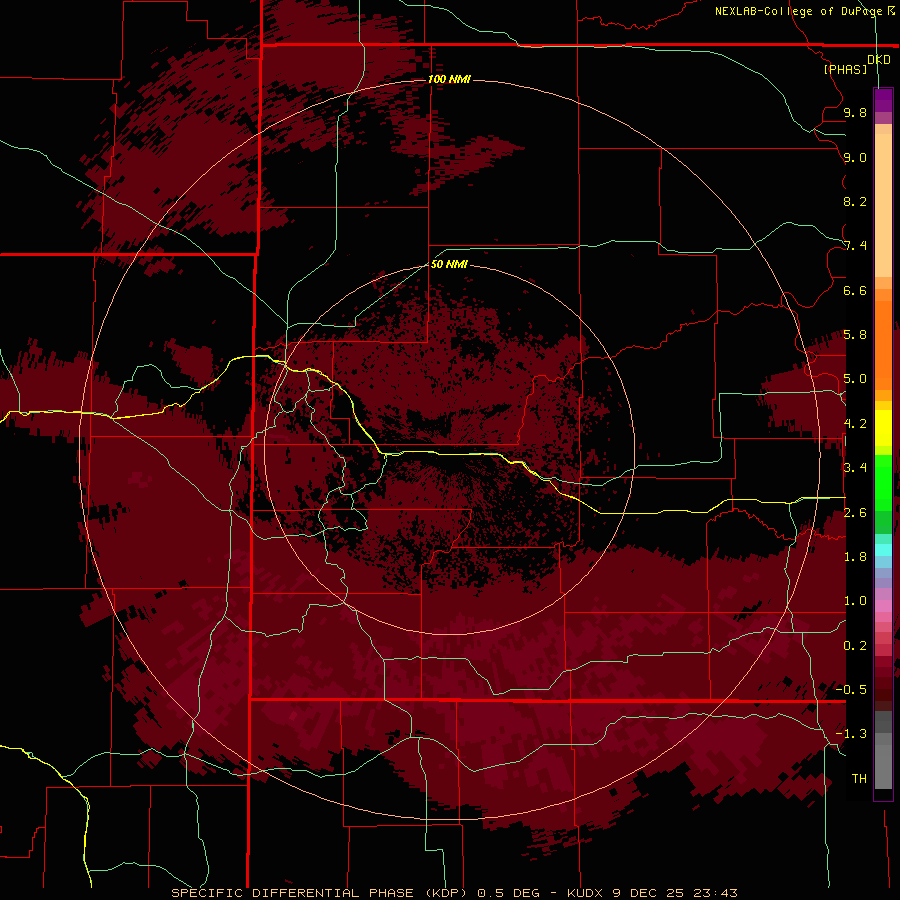Click the cyan band of the color bar

click(x=883, y=550)
